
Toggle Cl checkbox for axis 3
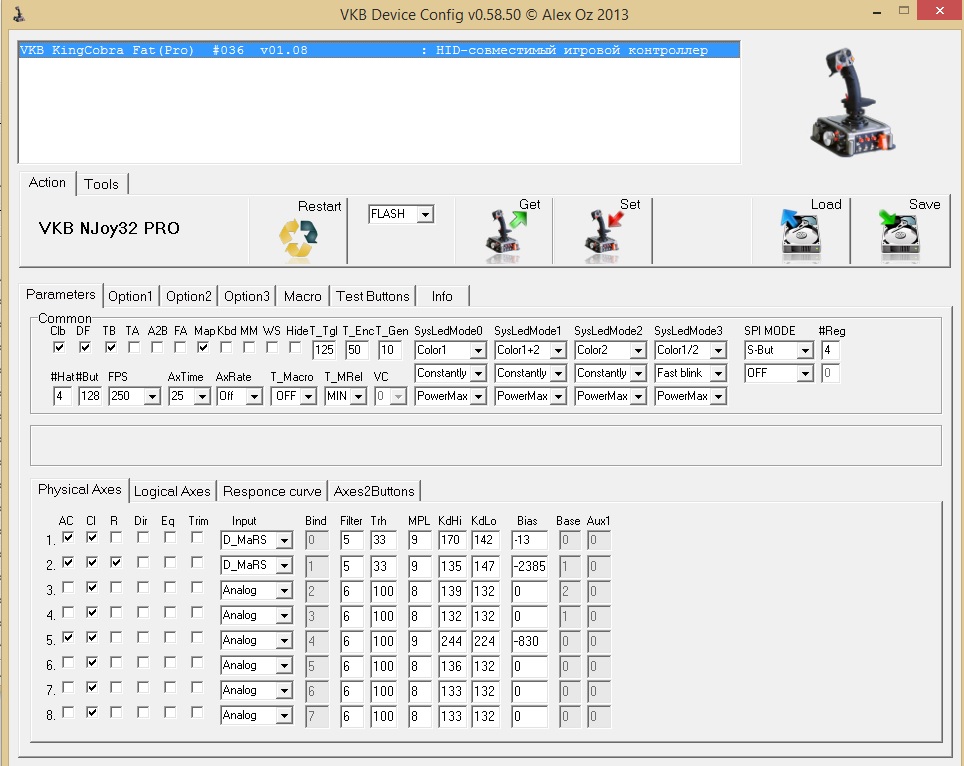click(92, 587)
